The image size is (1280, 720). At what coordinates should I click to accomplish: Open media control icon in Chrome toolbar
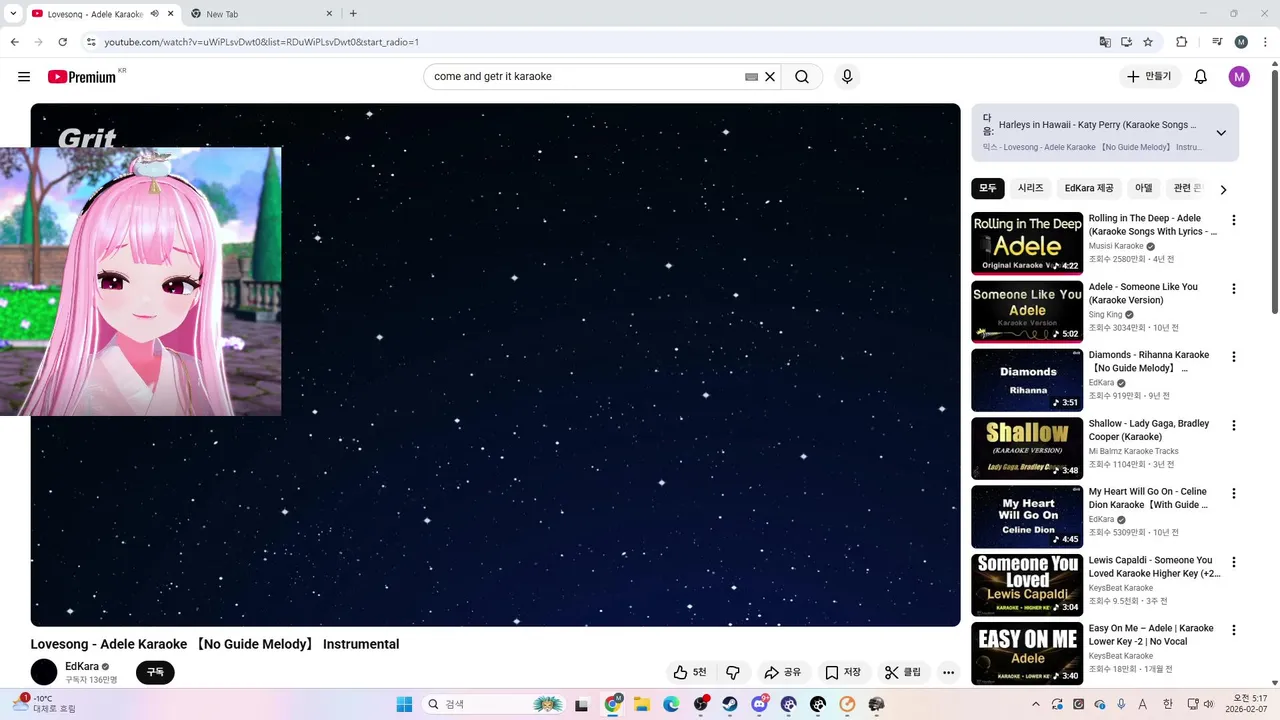click(x=1217, y=42)
